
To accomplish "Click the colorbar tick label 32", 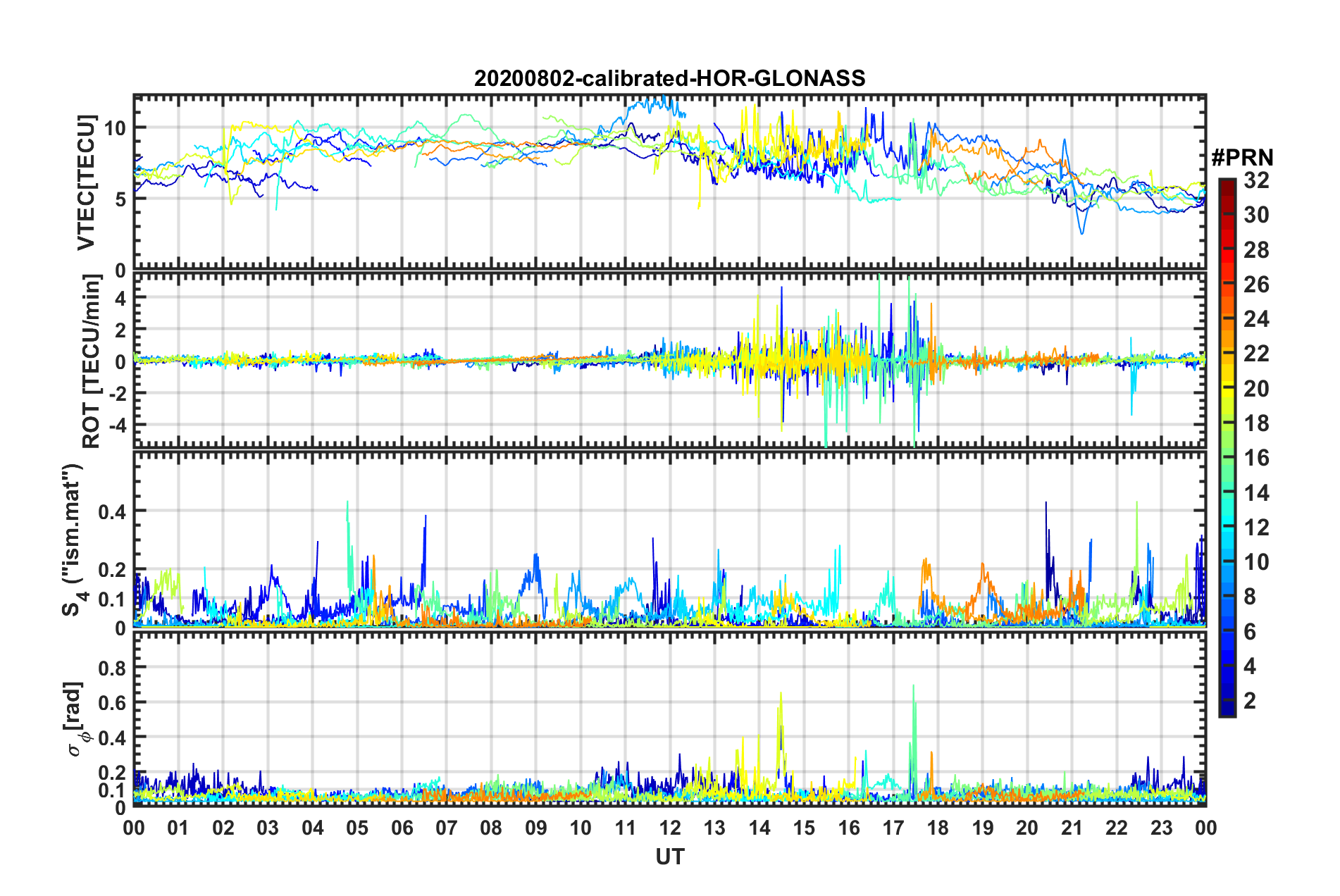I will pyautogui.click(x=1256, y=180).
